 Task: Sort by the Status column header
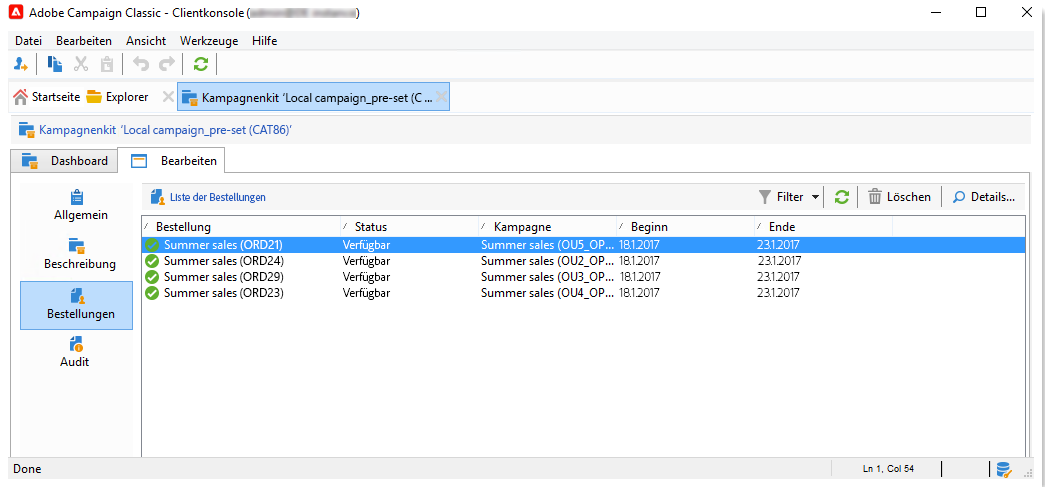click(409, 227)
